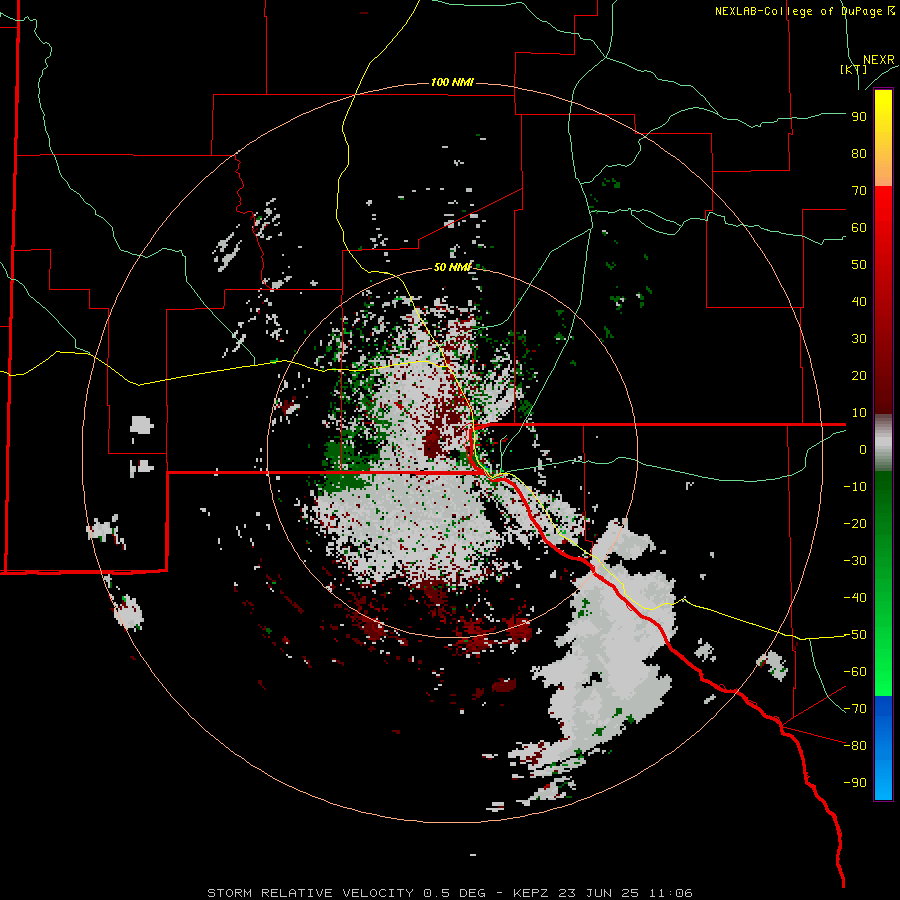
Task: Click the 60 value on the velocity scale
Action: point(859,227)
